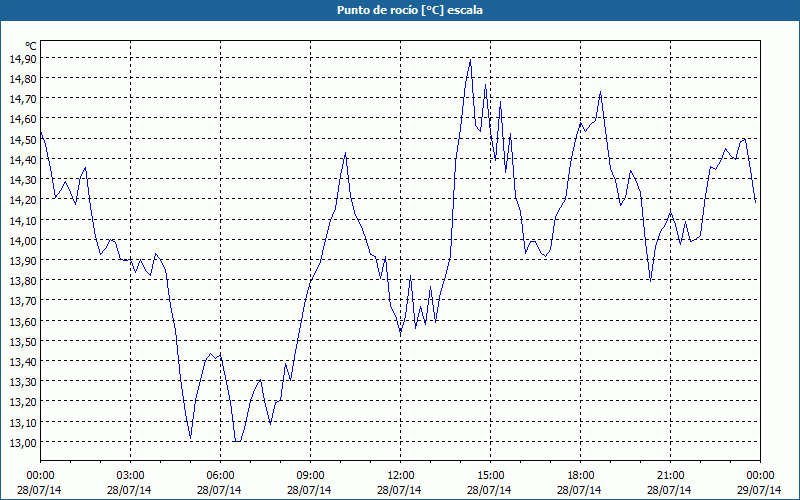This screenshot has height=500, width=800.
Task: Click the title 'Punto de rocío [°C] escala'
Action: pos(410,10)
